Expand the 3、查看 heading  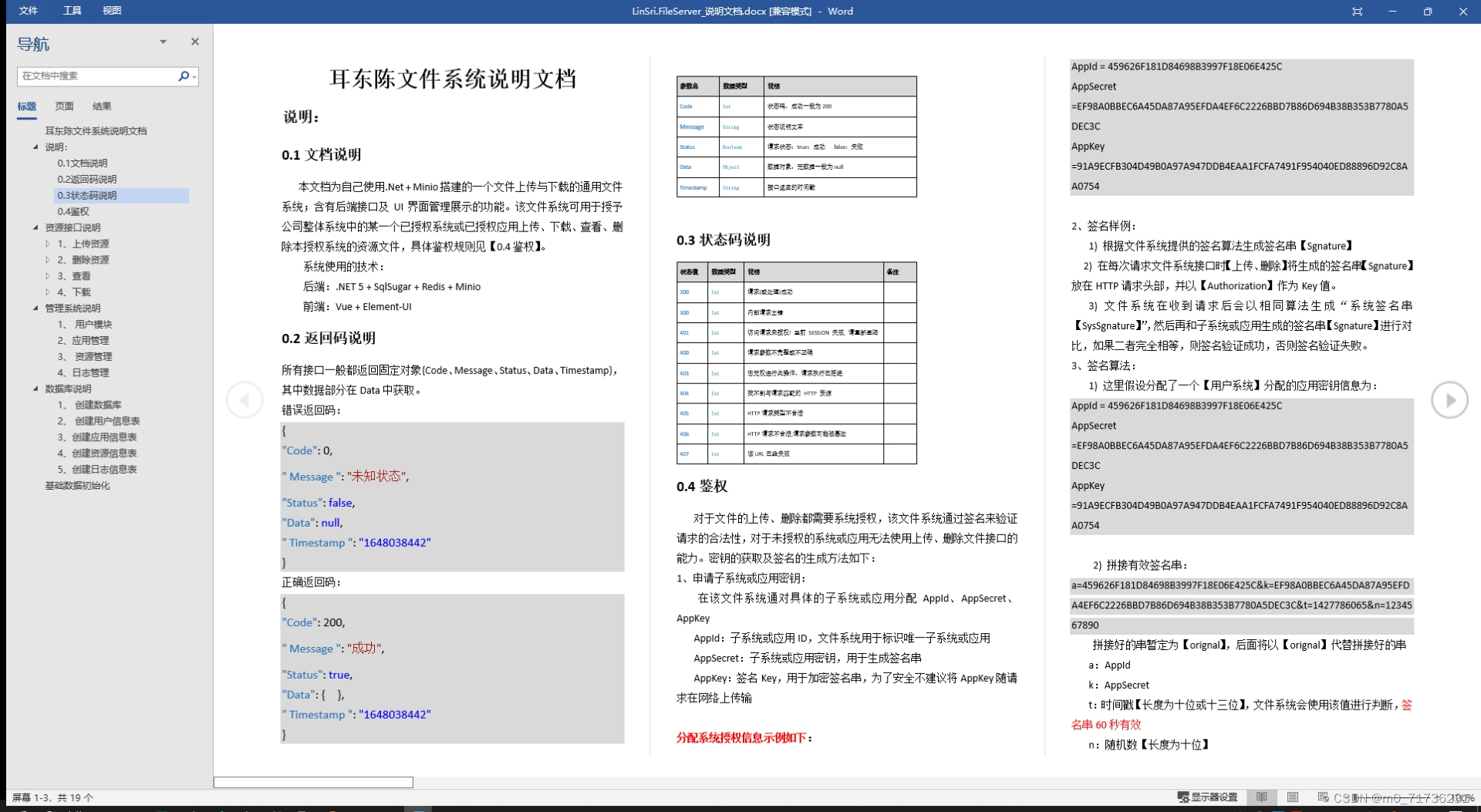(x=48, y=276)
